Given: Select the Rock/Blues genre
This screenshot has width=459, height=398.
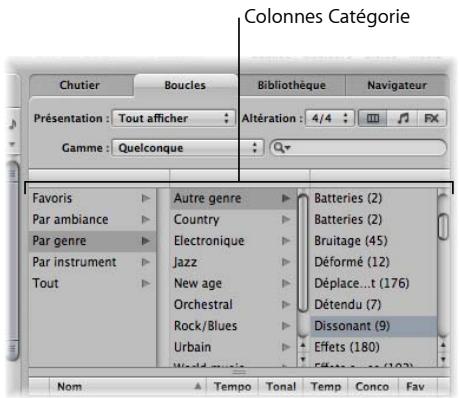Looking at the screenshot, I should 233,326.
